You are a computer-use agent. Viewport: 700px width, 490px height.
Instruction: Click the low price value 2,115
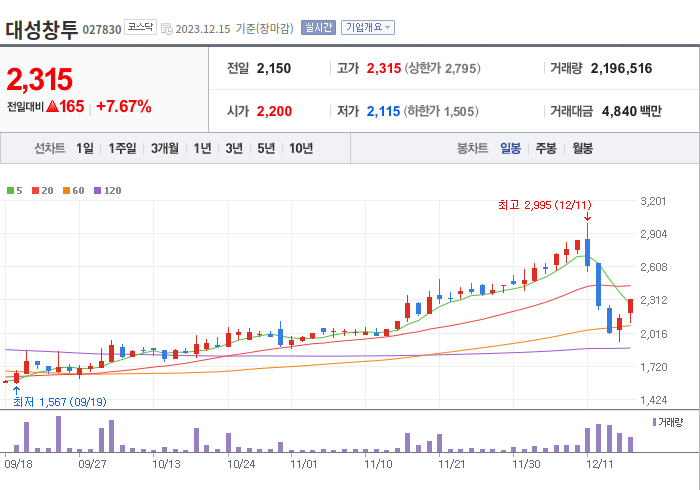click(x=383, y=111)
